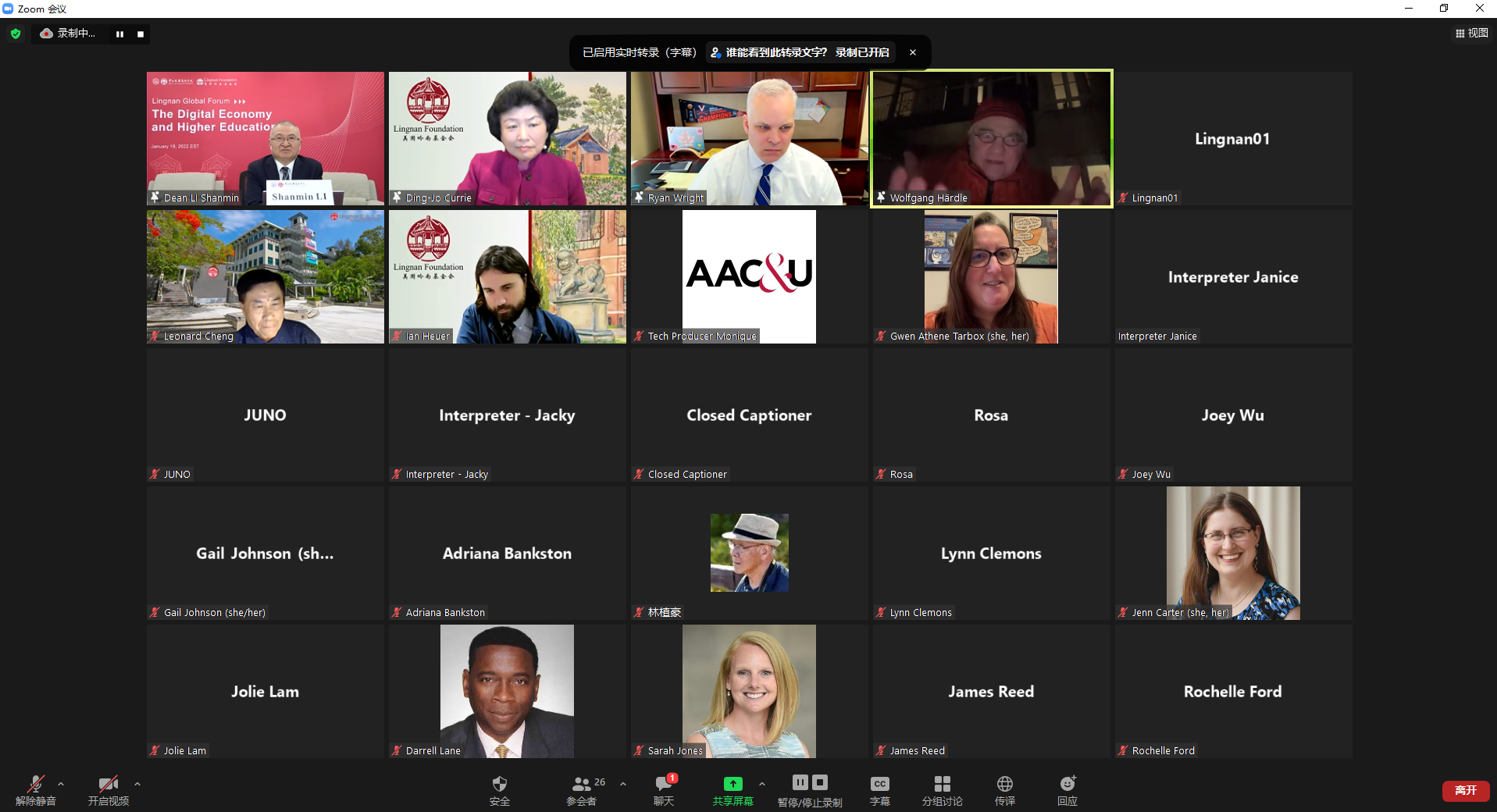Click the green Share Screen (共享屏幕) icon
1497x812 pixels.
coord(732,785)
